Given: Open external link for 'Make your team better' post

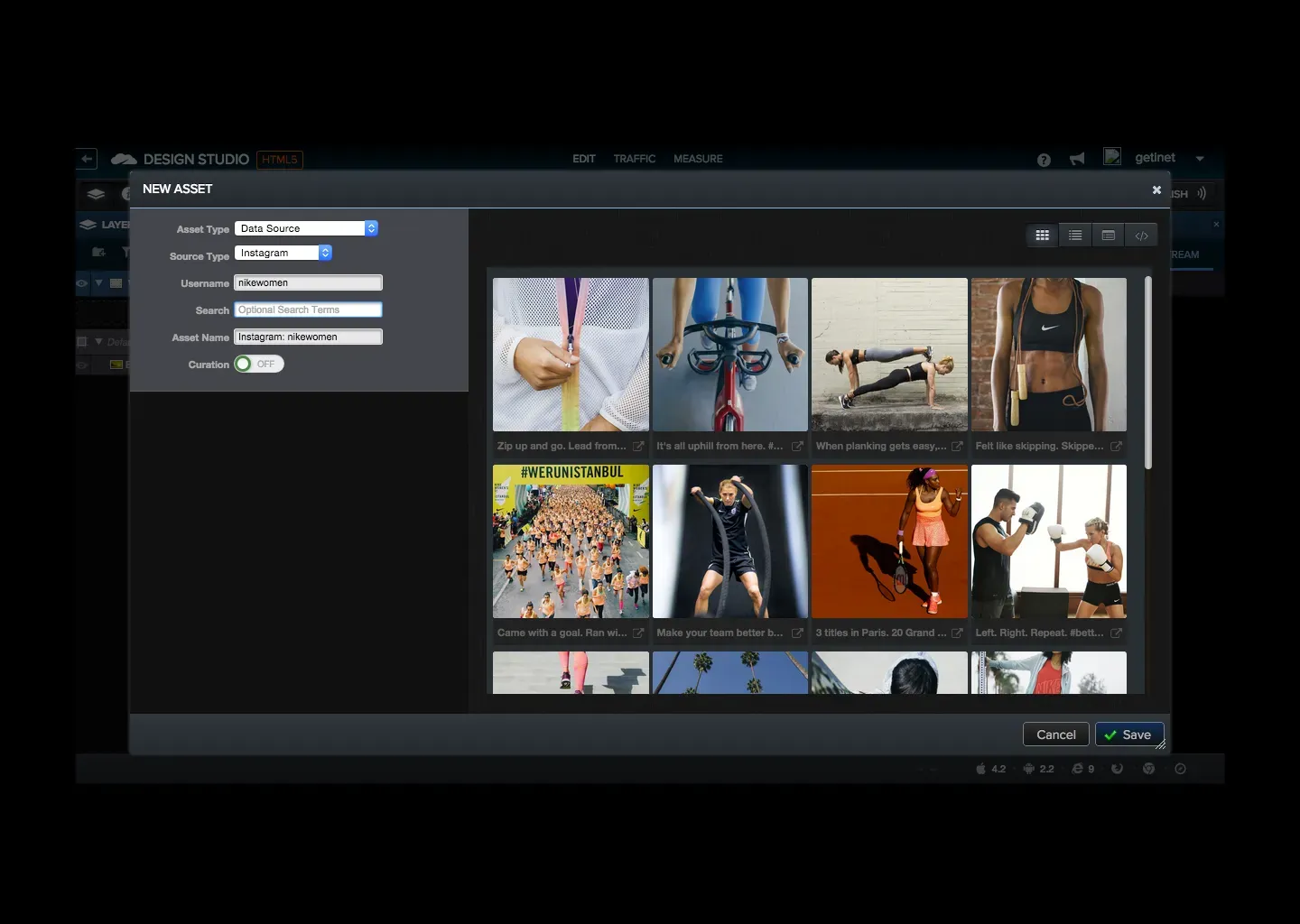Looking at the screenshot, I should [797, 633].
